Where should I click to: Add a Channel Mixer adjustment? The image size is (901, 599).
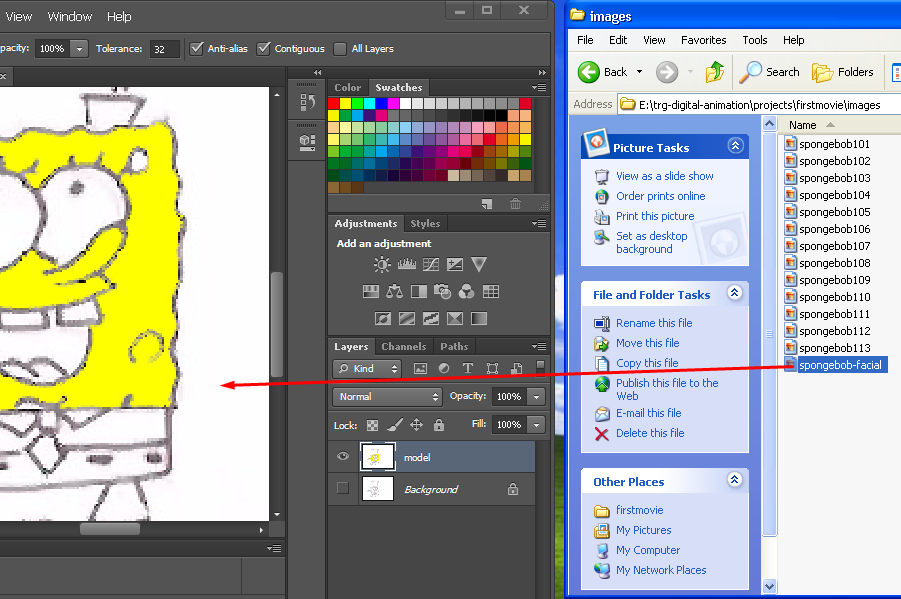coord(467,291)
